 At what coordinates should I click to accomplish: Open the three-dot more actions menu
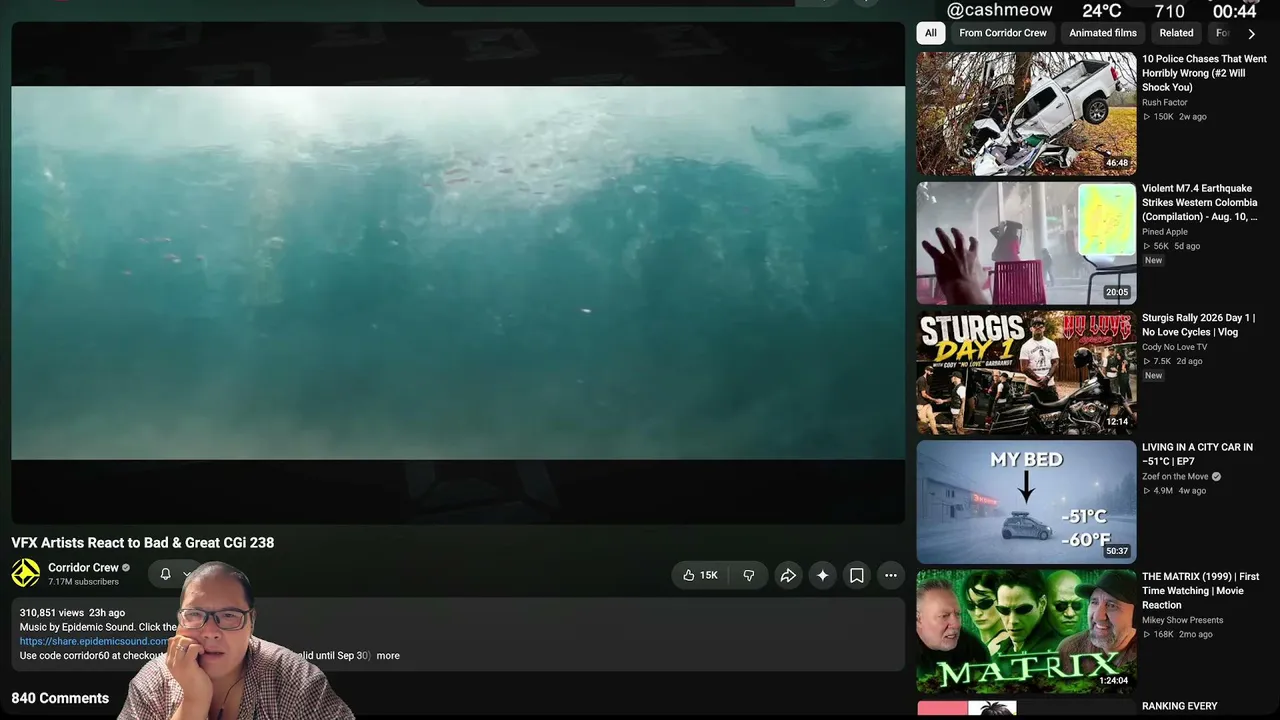pos(891,575)
